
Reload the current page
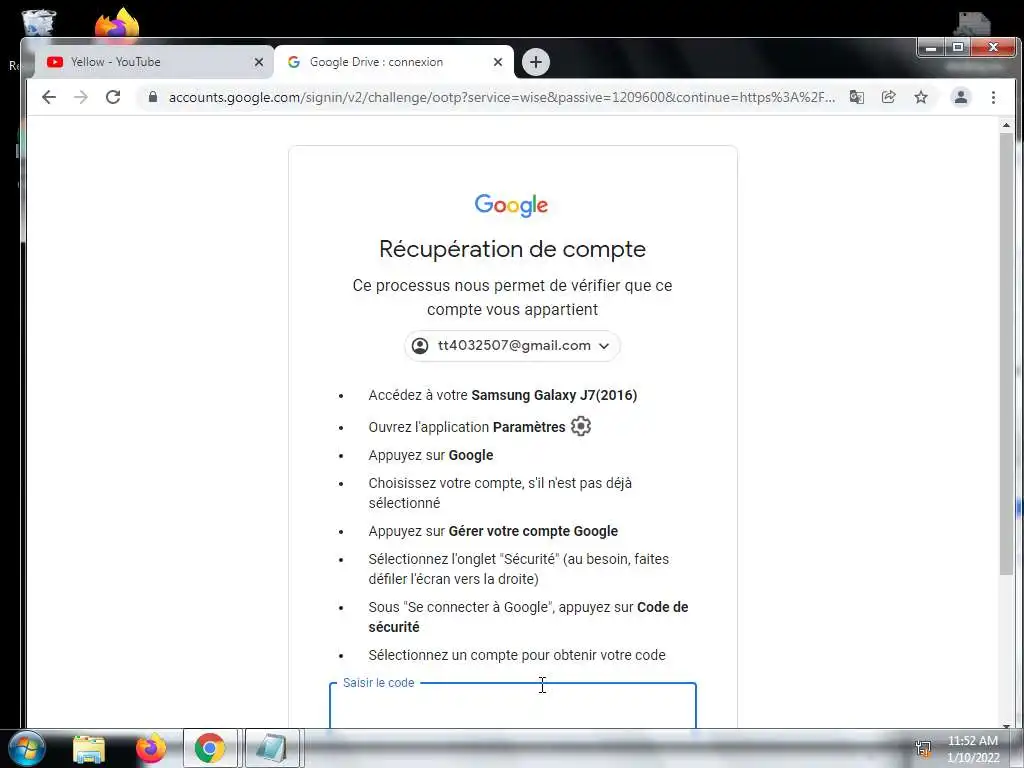pyautogui.click(x=113, y=97)
